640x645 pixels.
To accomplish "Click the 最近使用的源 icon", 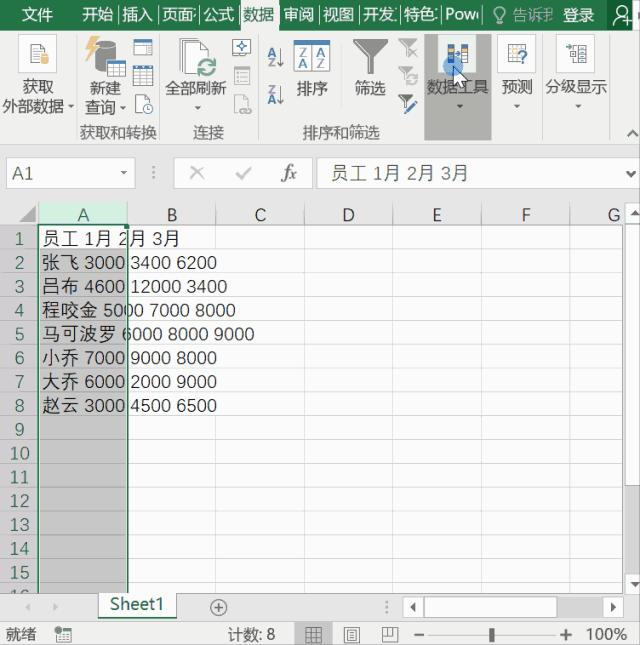I will click(144, 104).
